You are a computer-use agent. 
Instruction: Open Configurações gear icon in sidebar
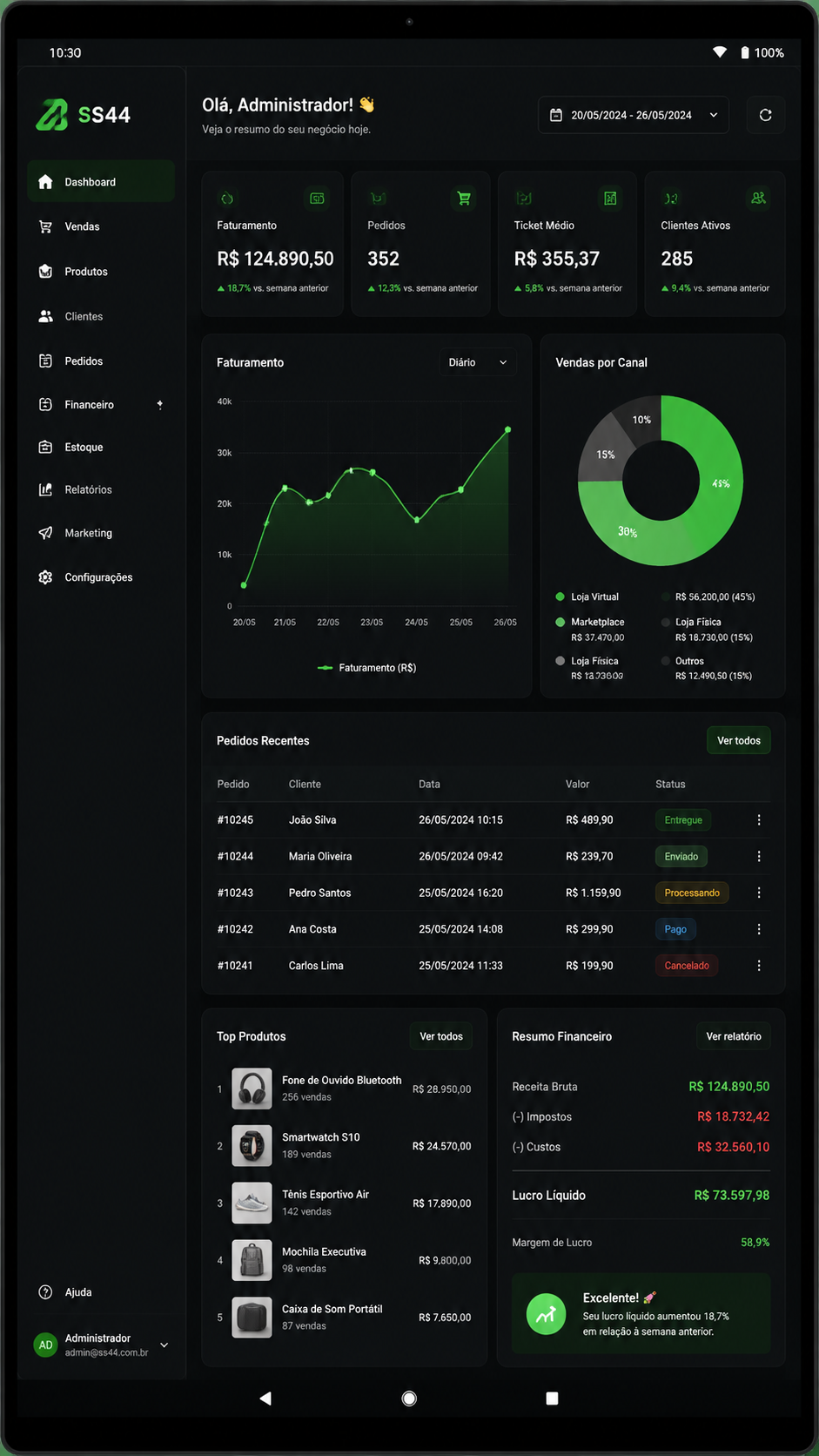pos(45,577)
